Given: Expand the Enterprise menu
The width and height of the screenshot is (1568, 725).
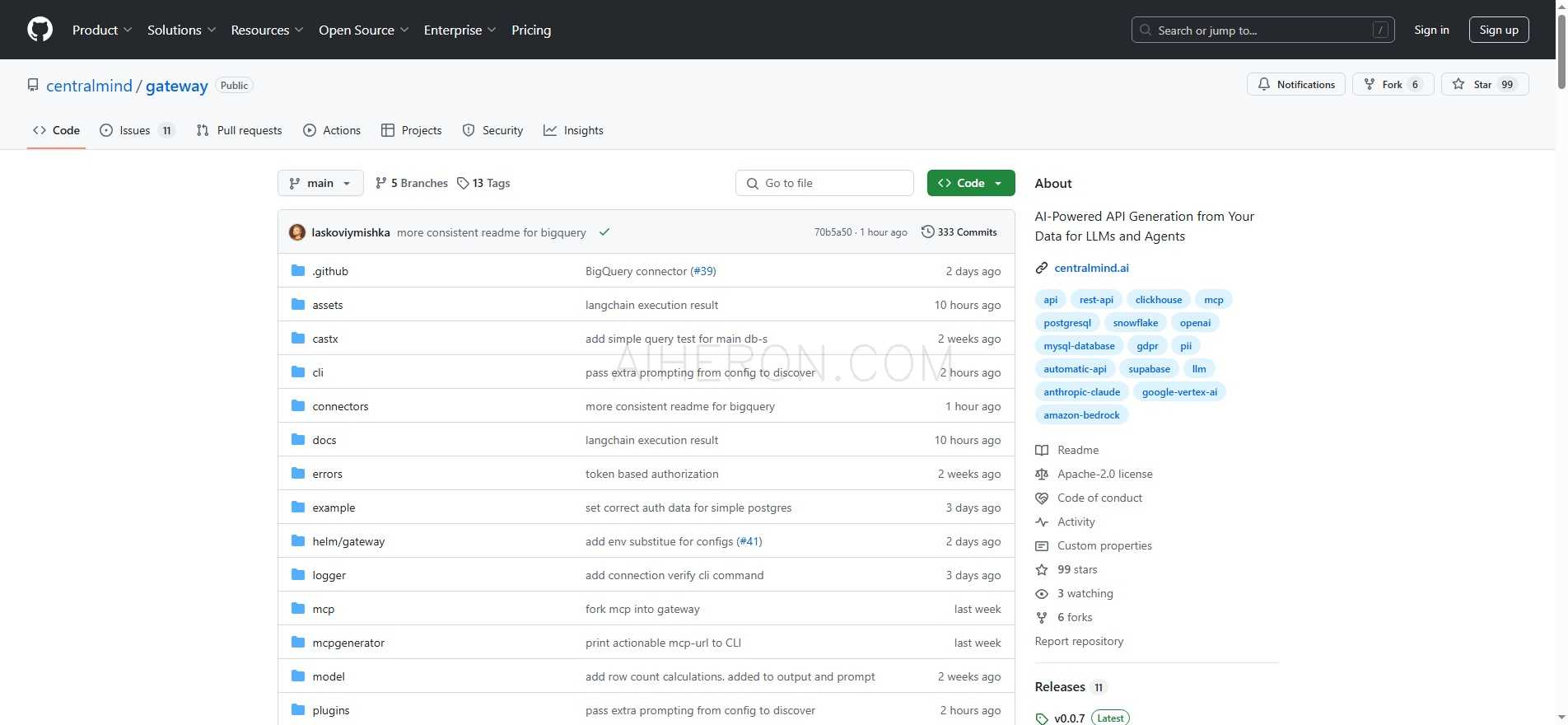Looking at the screenshot, I should (460, 30).
